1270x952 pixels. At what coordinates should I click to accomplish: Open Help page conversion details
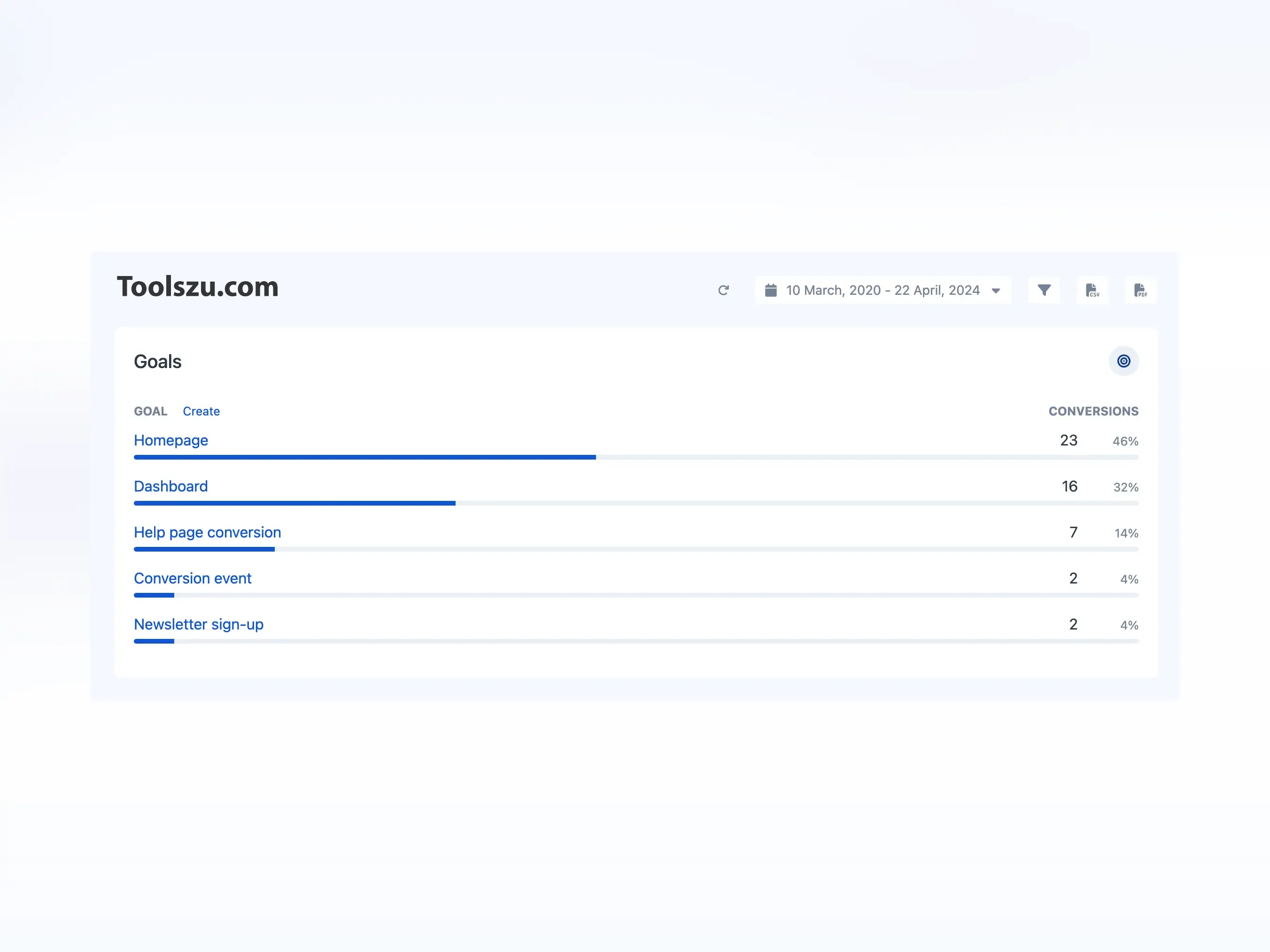click(x=207, y=532)
